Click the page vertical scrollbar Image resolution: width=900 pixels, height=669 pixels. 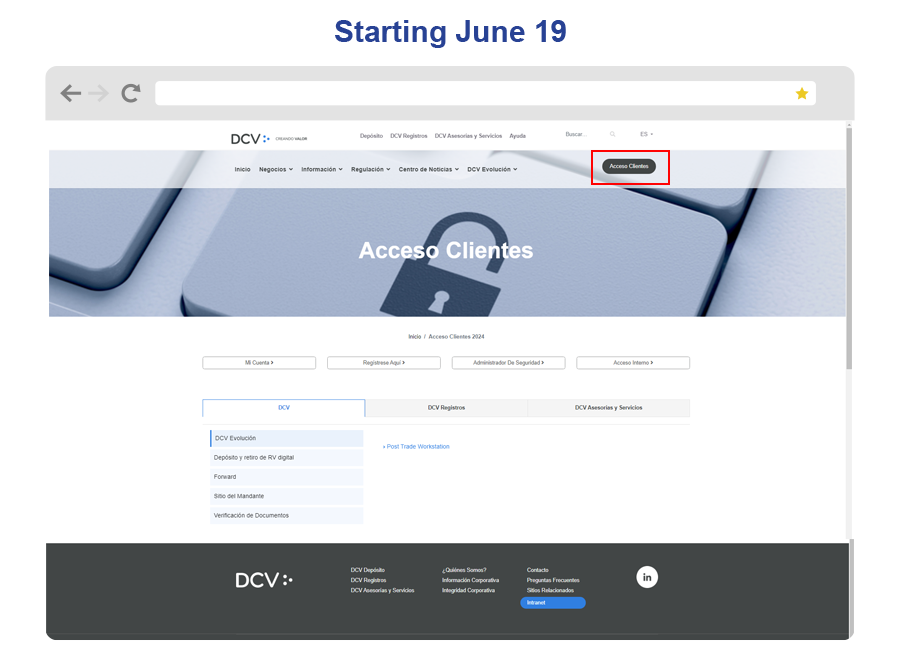[x=849, y=248]
